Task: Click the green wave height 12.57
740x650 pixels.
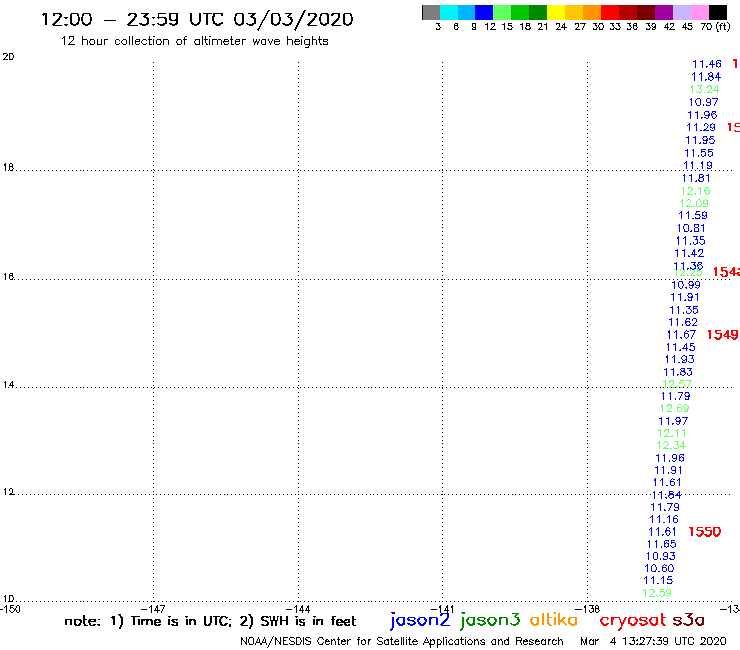Action: point(677,384)
